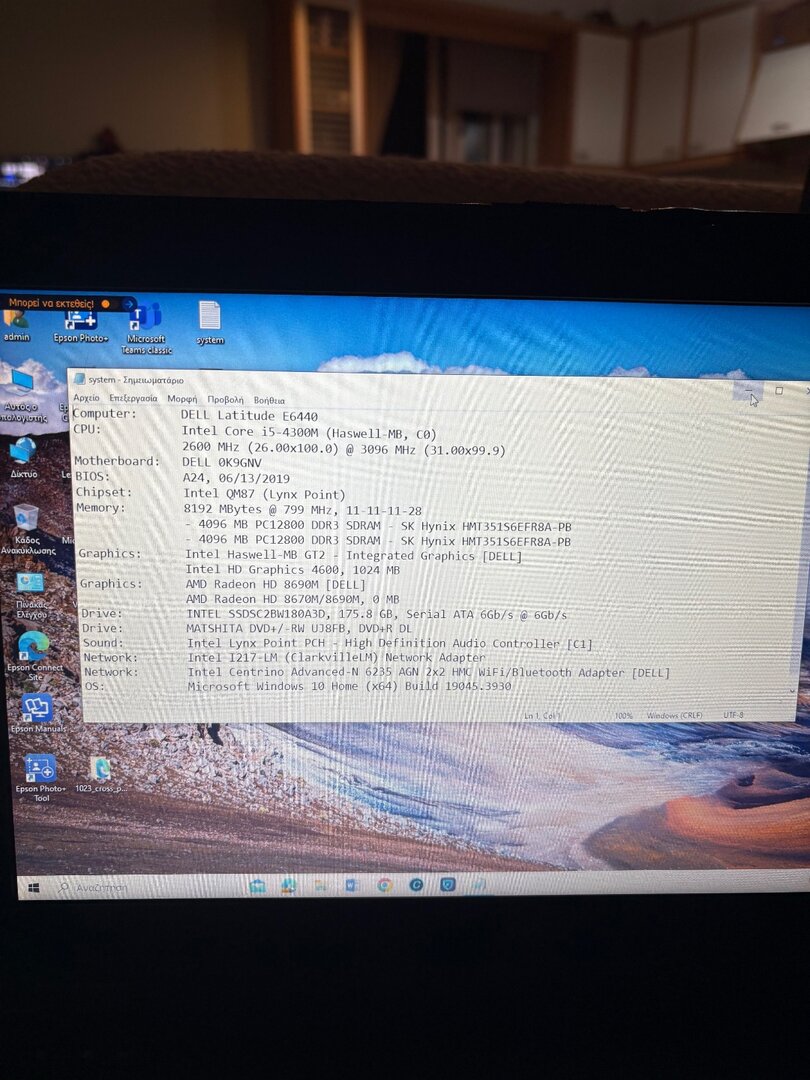Click the 'Intel QM87 (Lynx Point)' text

pos(264,494)
